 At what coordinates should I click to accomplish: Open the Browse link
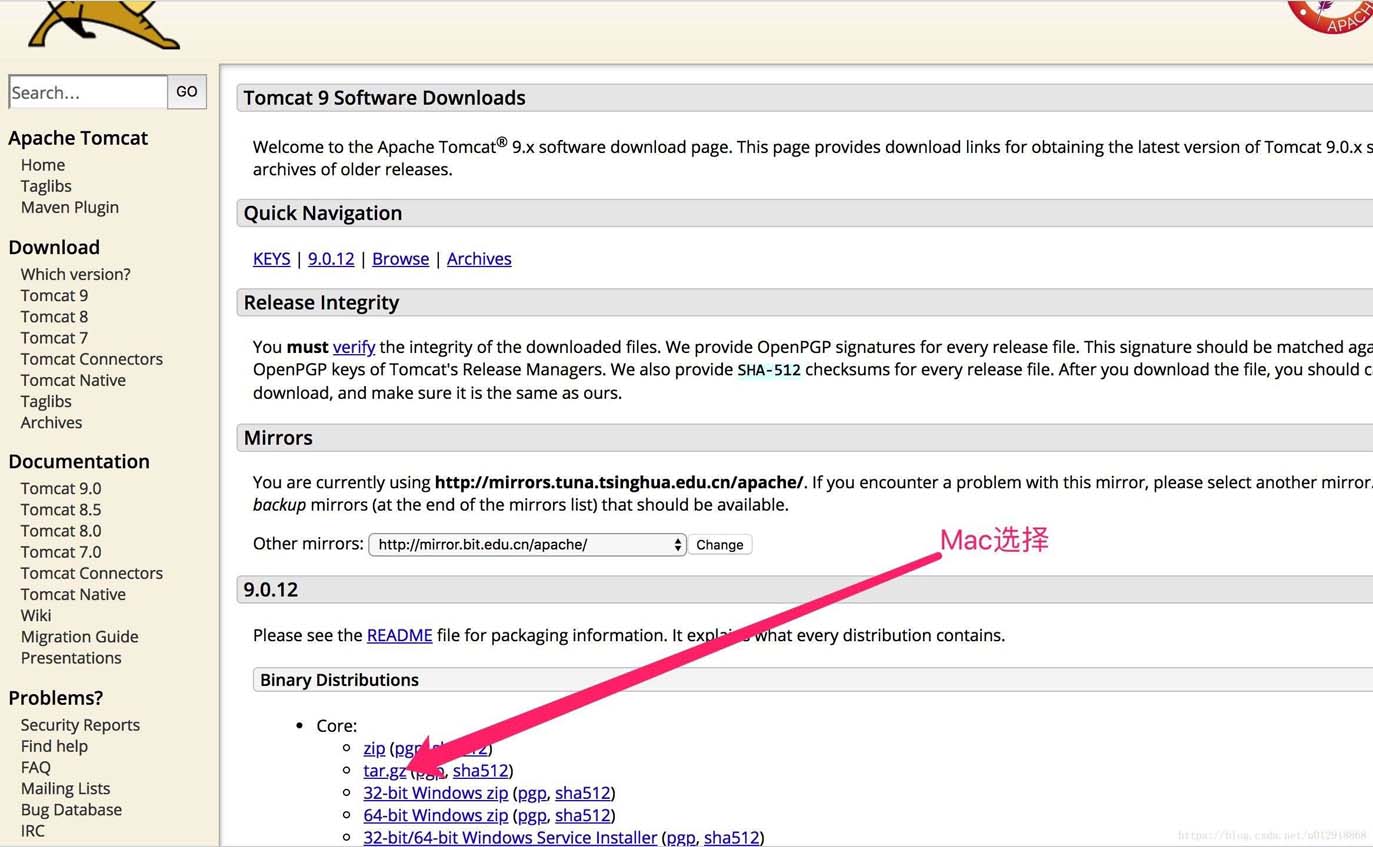pos(400,259)
